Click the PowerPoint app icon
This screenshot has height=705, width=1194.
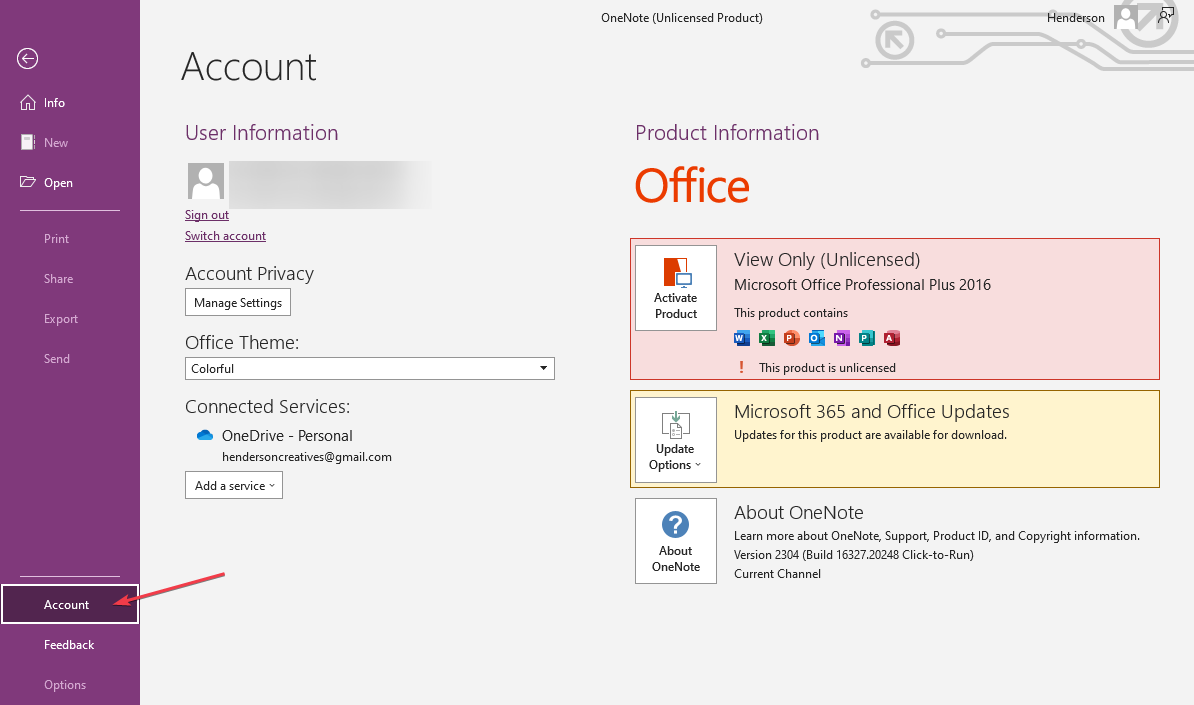tap(792, 338)
